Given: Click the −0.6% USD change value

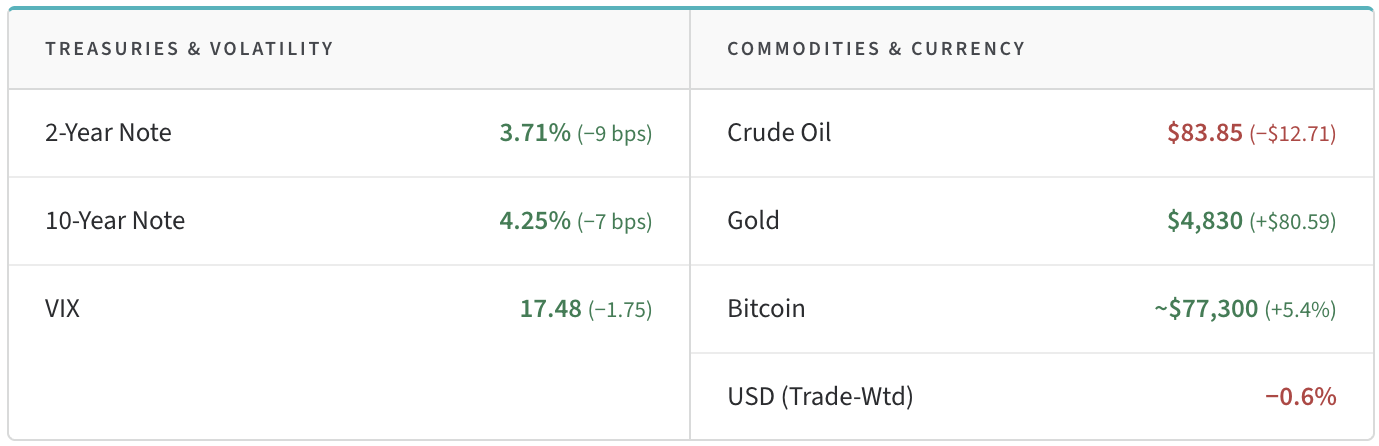Looking at the screenshot, I should (x=1300, y=397).
